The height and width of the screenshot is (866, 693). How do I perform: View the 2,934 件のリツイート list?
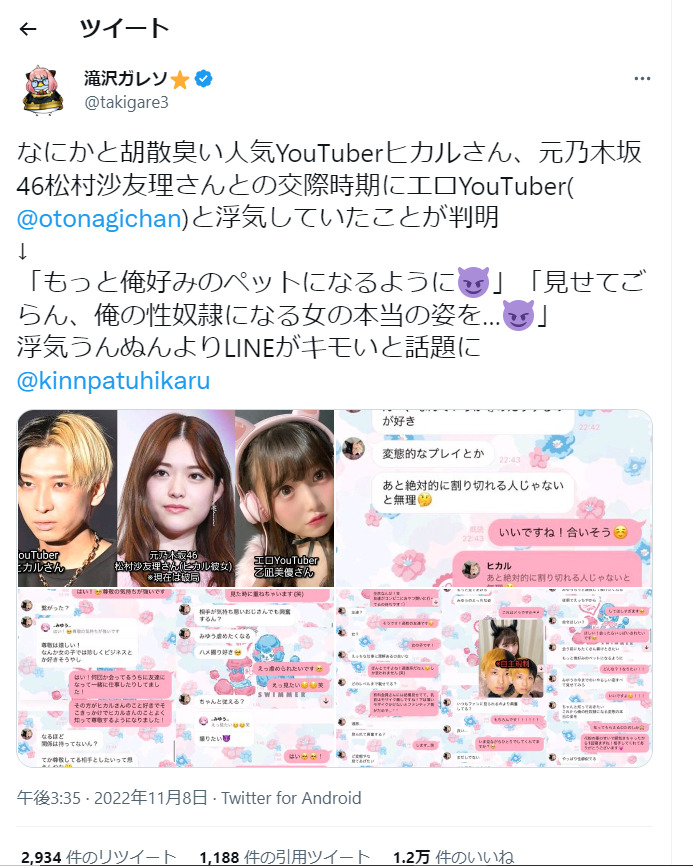pos(98,857)
